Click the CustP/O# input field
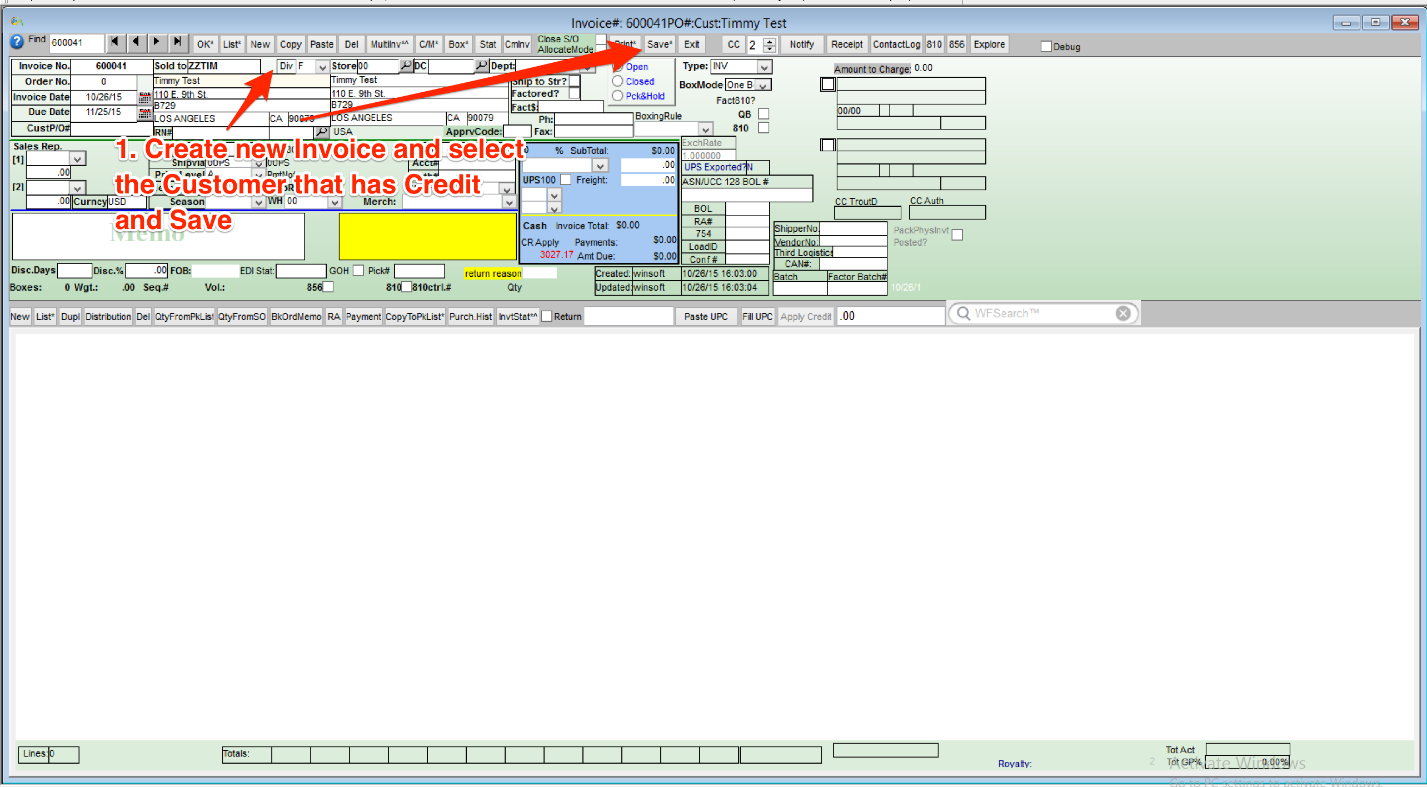Screen dimensions: 1427x787 click(110, 128)
